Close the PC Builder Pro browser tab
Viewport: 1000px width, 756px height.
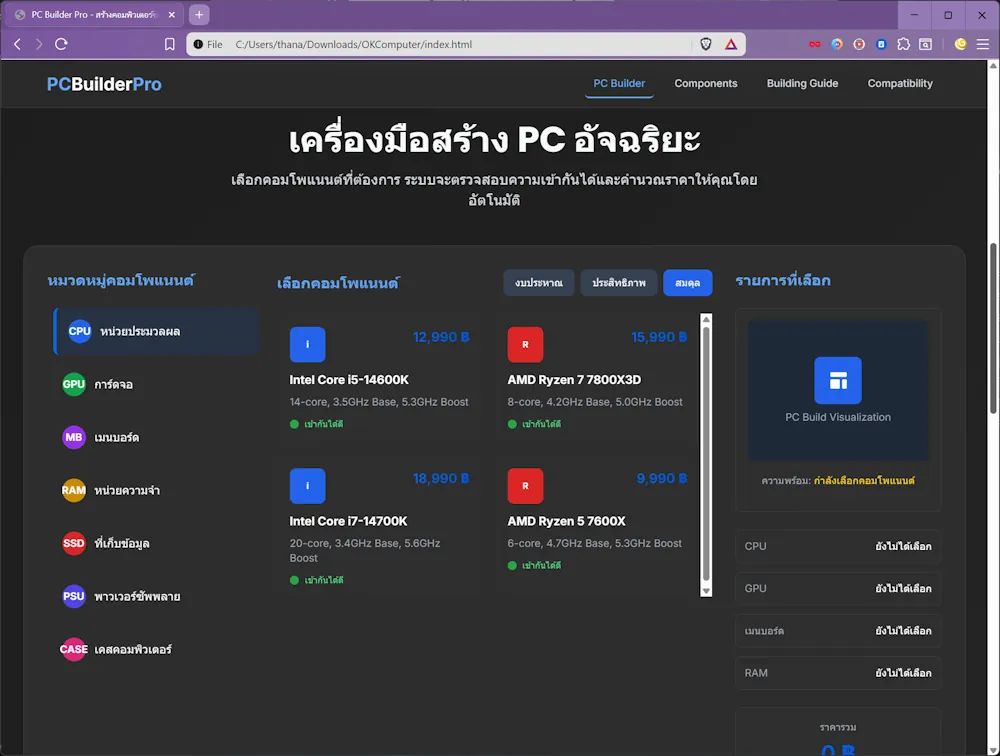(x=172, y=15)
